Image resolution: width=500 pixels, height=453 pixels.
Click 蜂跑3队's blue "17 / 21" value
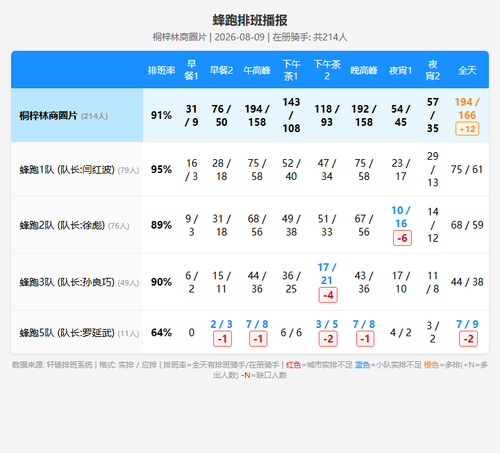[327, 274]
